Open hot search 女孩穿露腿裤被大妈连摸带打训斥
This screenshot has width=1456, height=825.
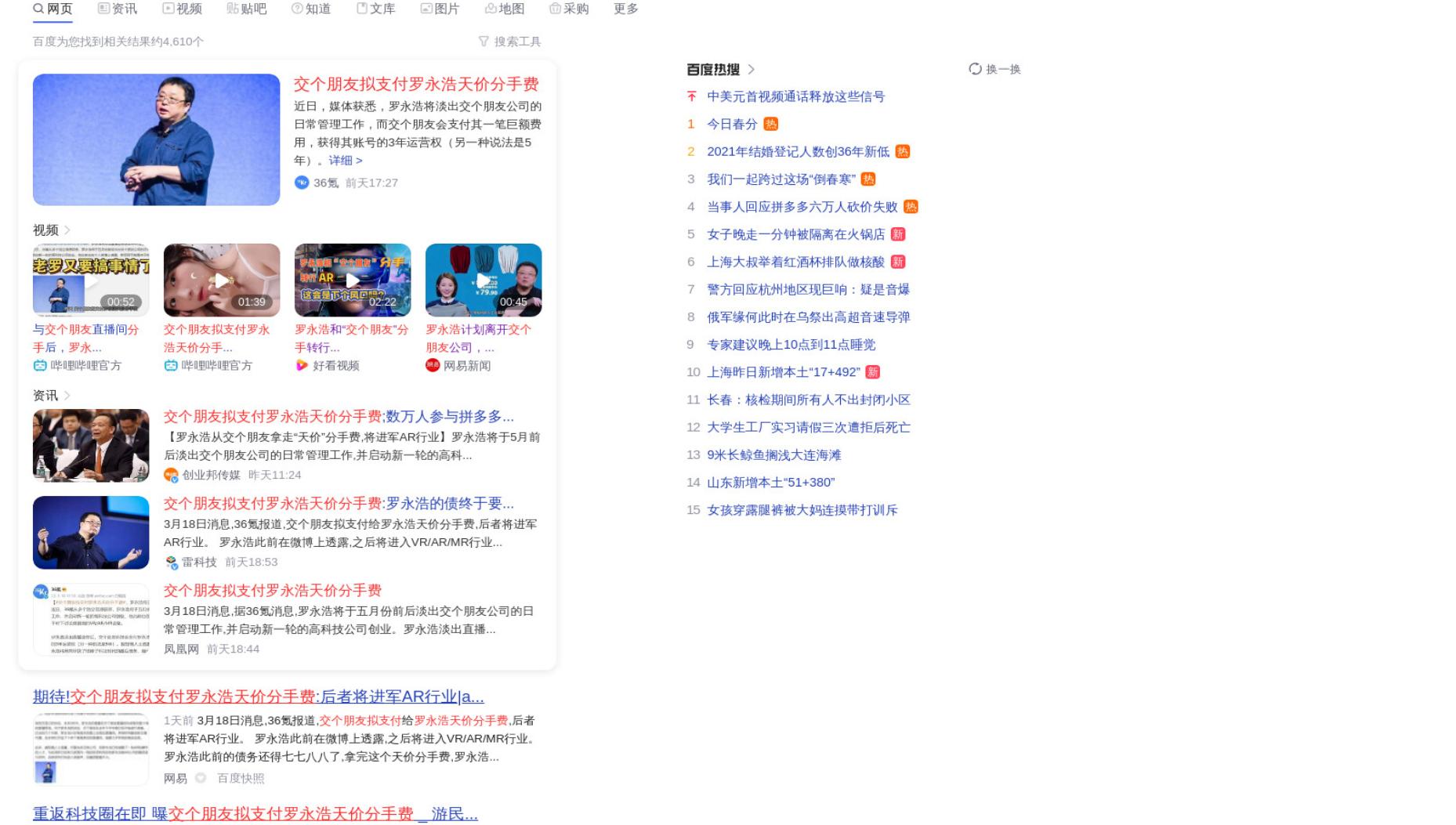(802, 510)
